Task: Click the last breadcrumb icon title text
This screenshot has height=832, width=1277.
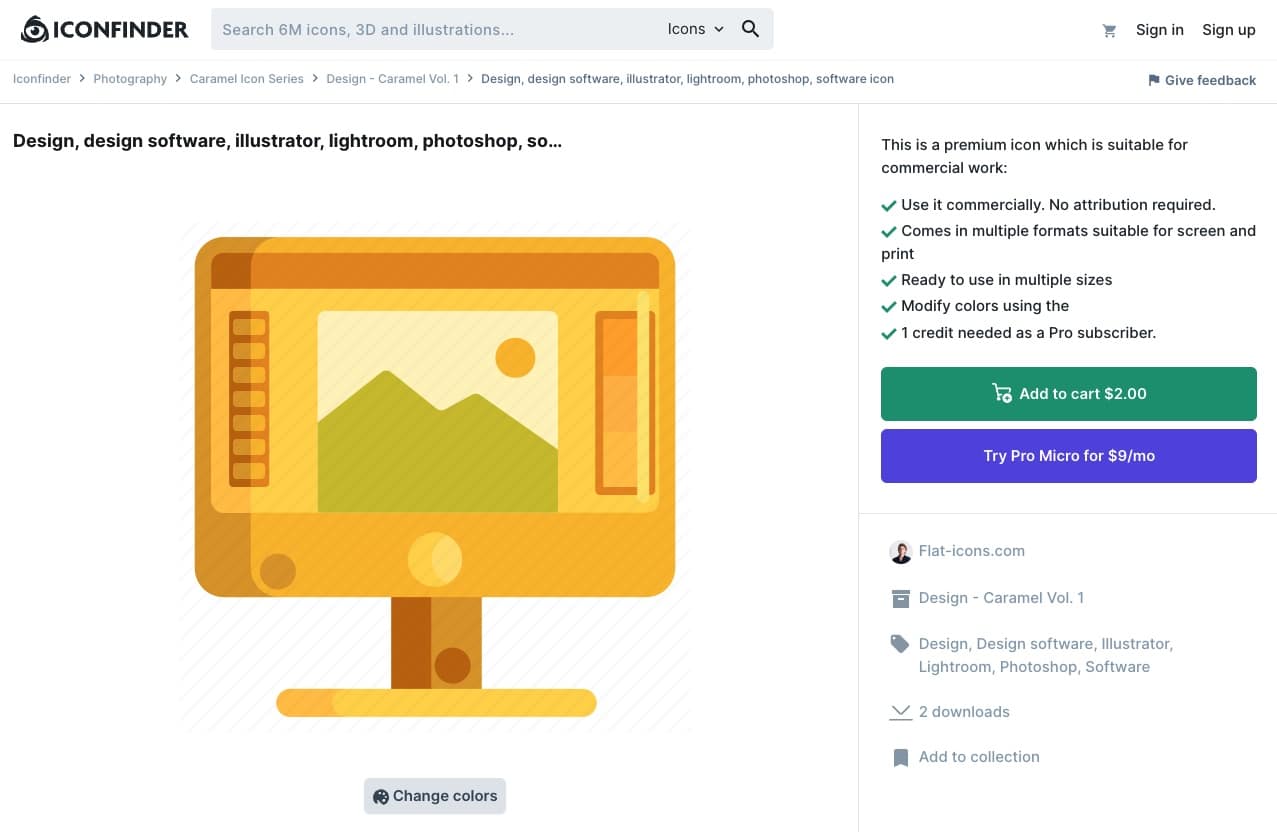Action: click(687, 79)
